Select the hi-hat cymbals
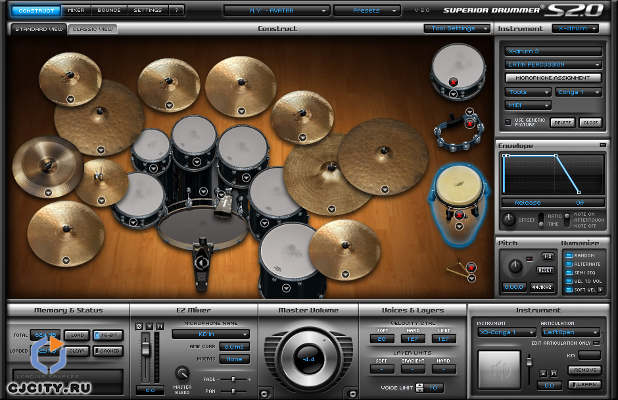The height and width of the screenshot is (400, 618). 102,182
